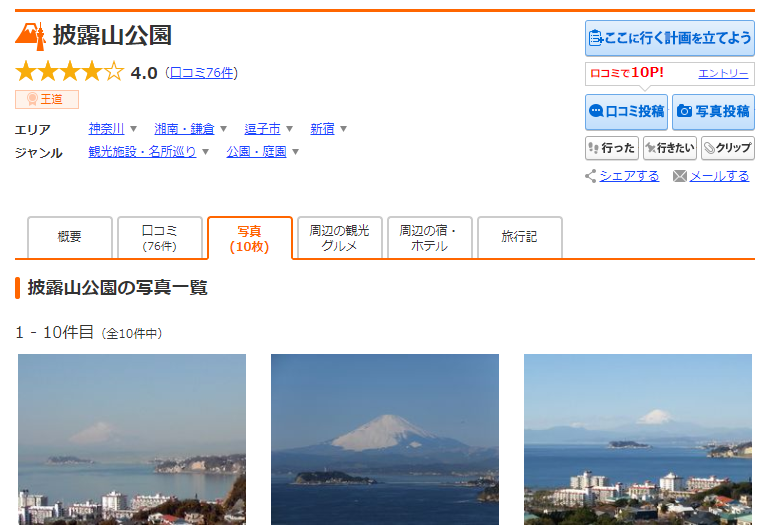The height and width of the screenshot is (531, 768).
Task: Open the 新宿 area dropdown arrow
Action: (x=343, y=129)
